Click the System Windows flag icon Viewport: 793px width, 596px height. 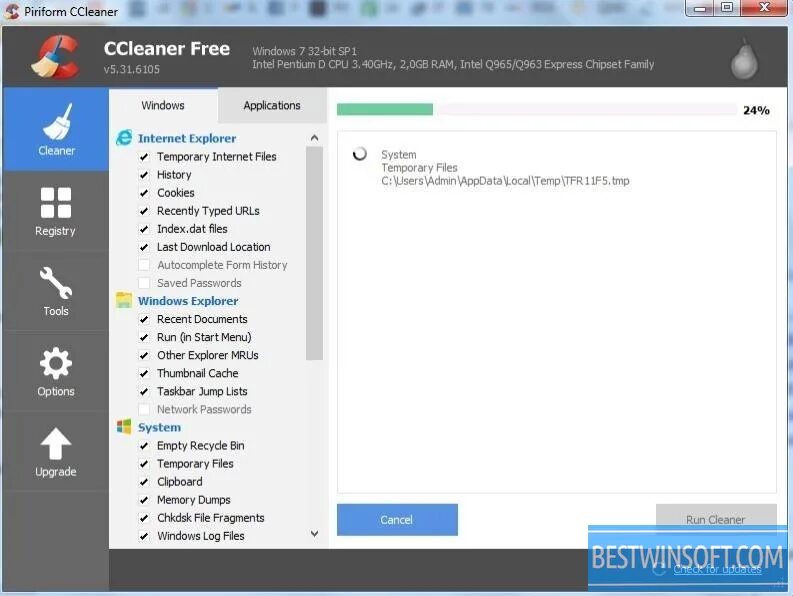(x=124, y=427)
